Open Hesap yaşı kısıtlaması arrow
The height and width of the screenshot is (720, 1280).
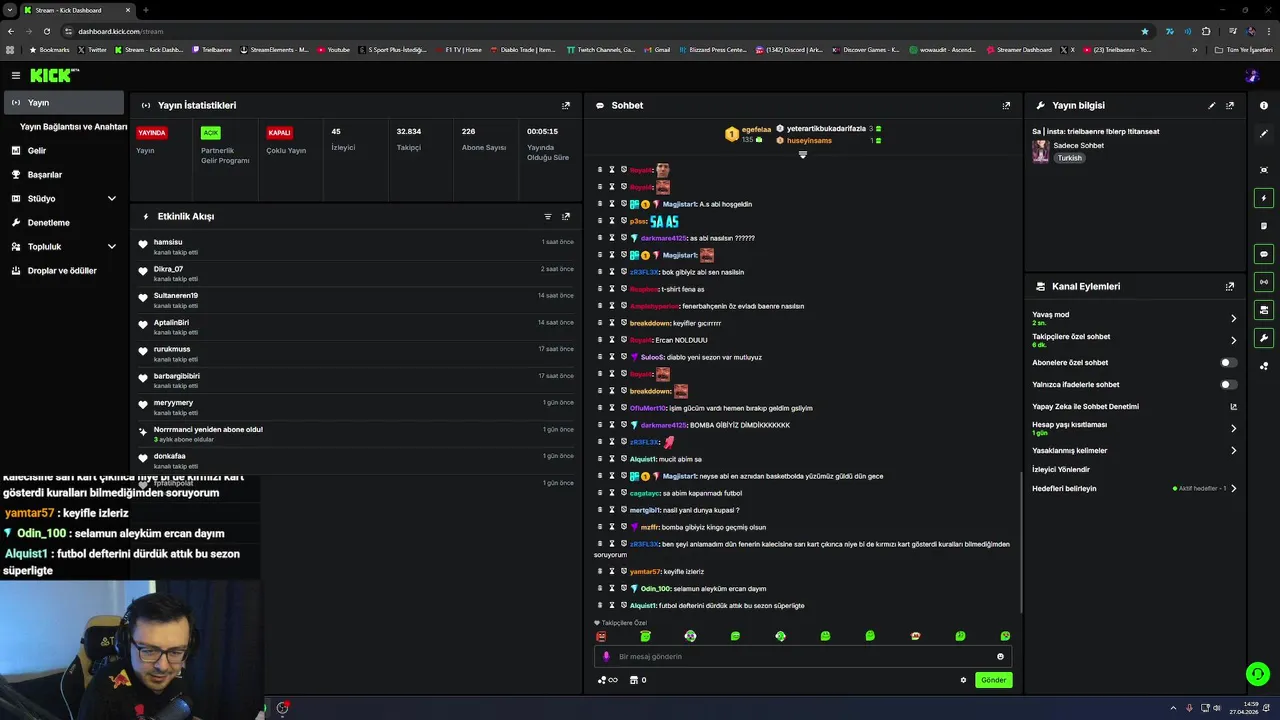tap(1233, 429)
